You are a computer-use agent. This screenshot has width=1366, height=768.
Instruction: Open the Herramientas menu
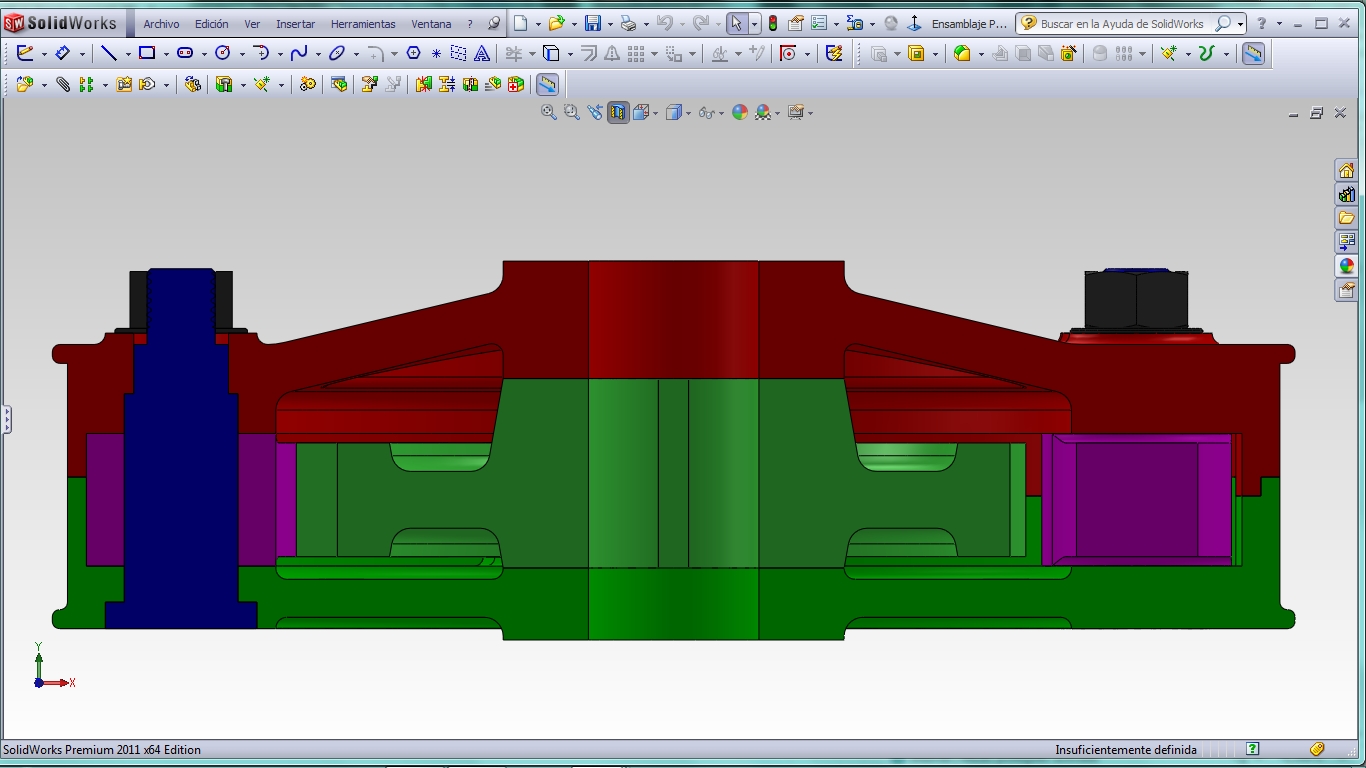(363, 24)
